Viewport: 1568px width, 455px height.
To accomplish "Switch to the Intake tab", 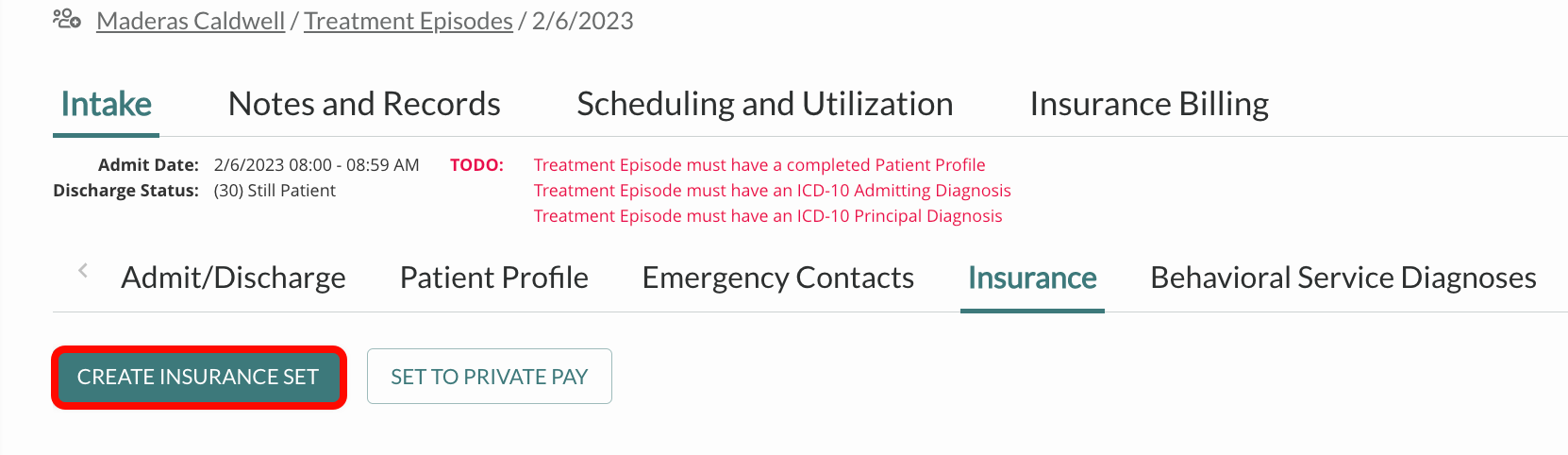I will (106, 104).
